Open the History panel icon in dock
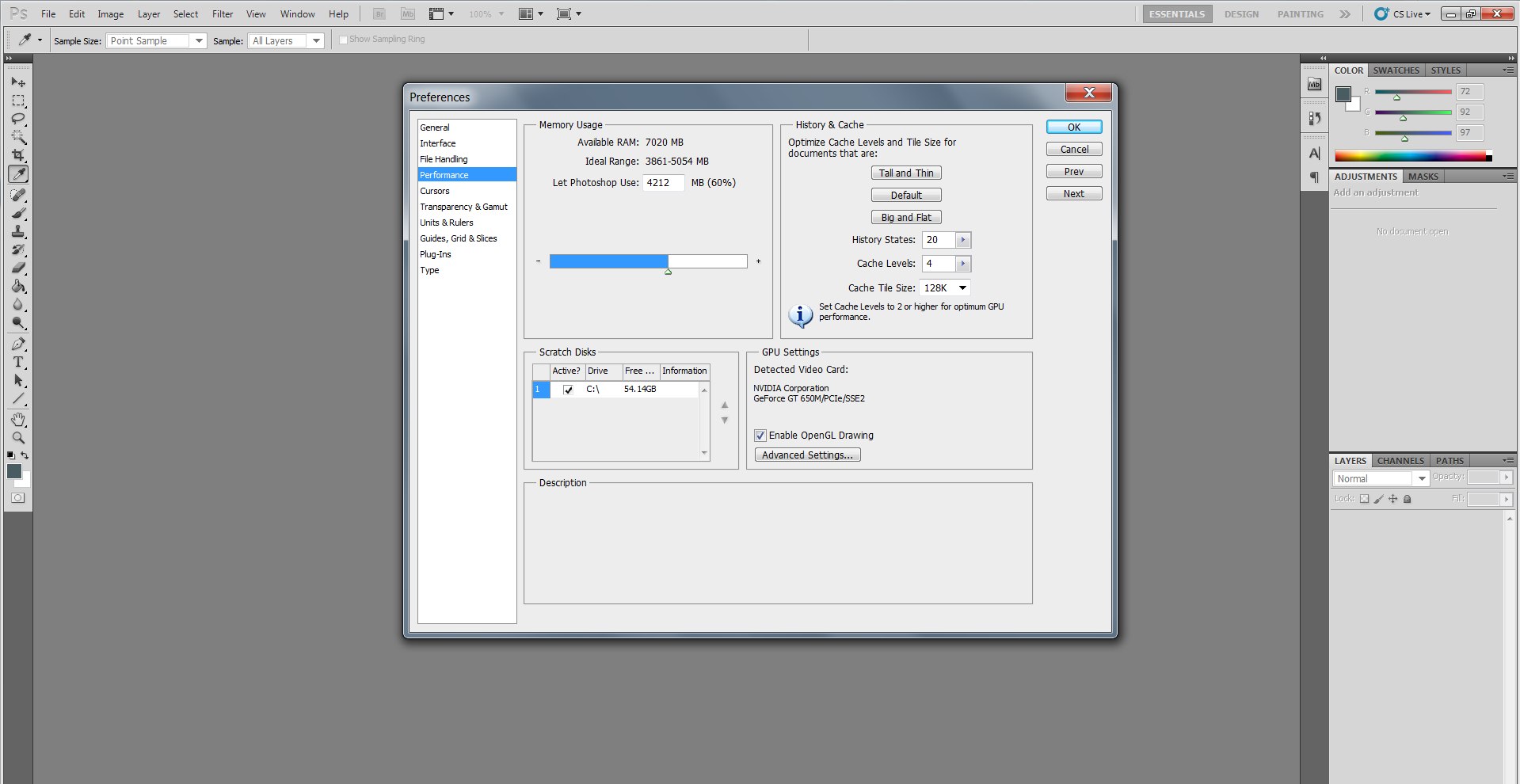This screenshot has width=1520, height=784. pyautogui.click(x=1315, y=118)
